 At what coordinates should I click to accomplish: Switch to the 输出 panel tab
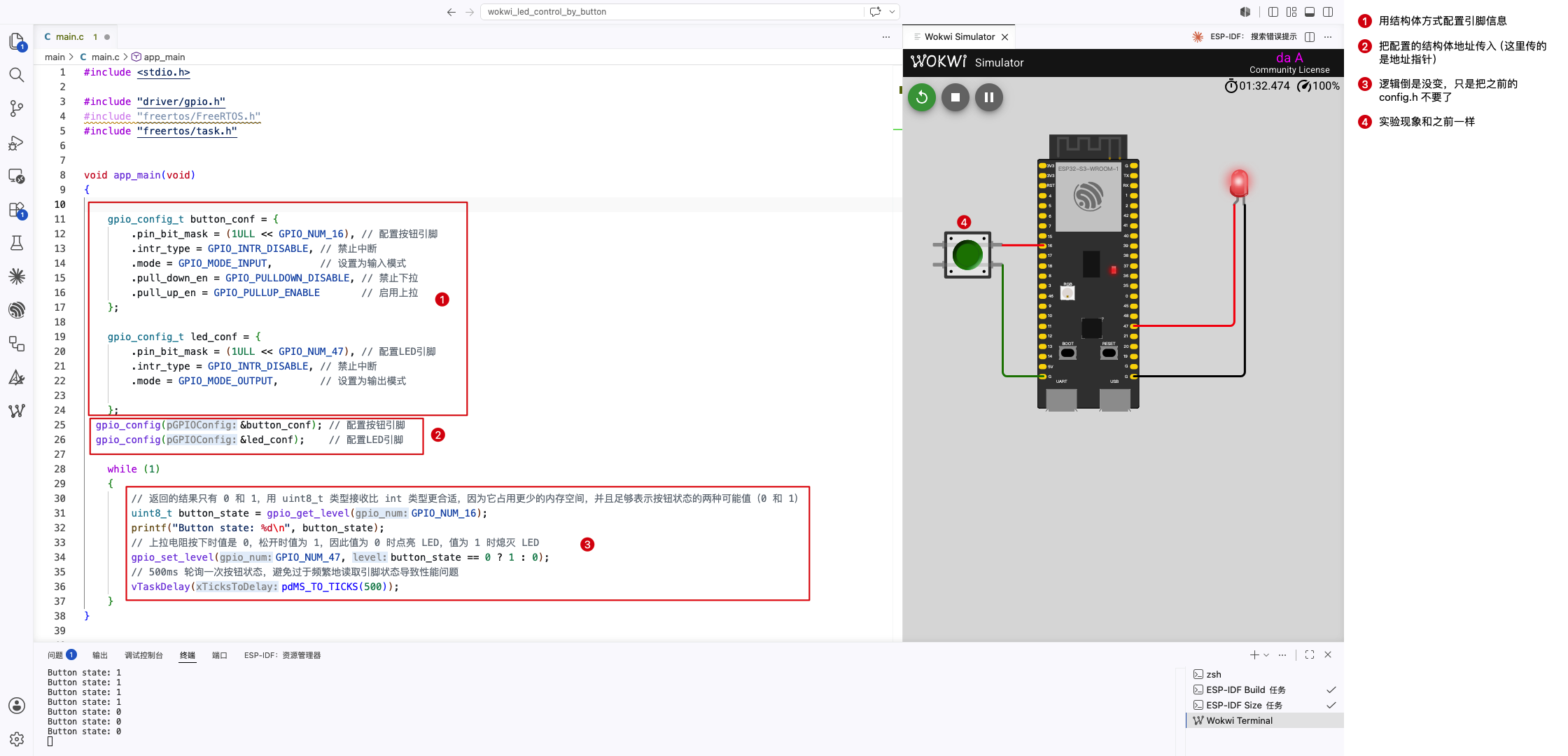click(x=100, y=655)
